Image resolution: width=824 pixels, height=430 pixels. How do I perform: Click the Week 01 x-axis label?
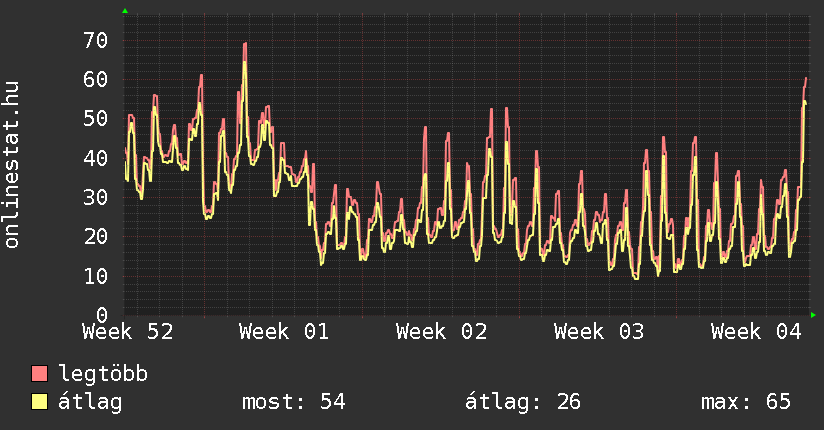click(x=284, y=332)
